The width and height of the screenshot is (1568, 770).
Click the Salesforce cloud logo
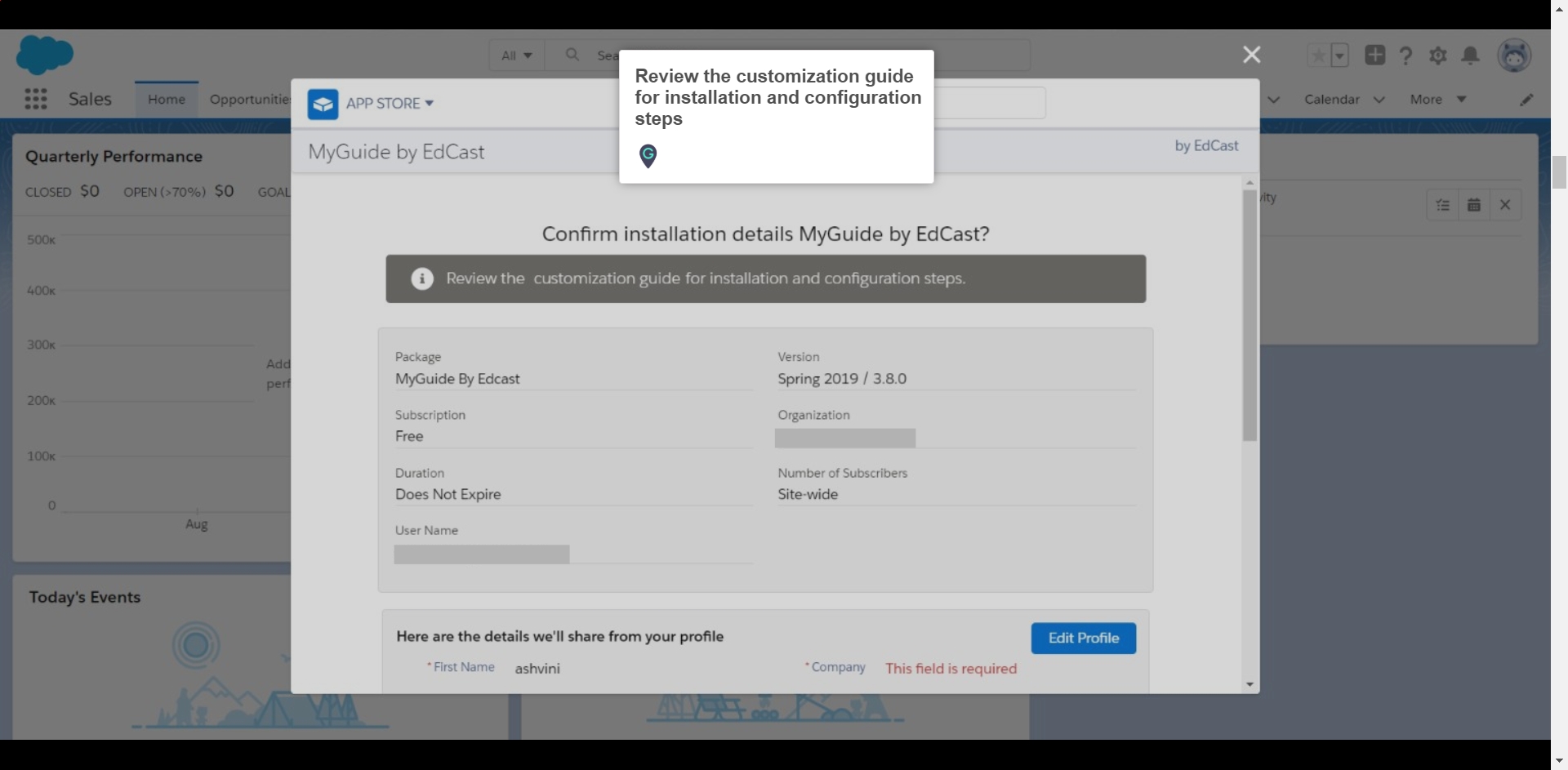[45, 55]
